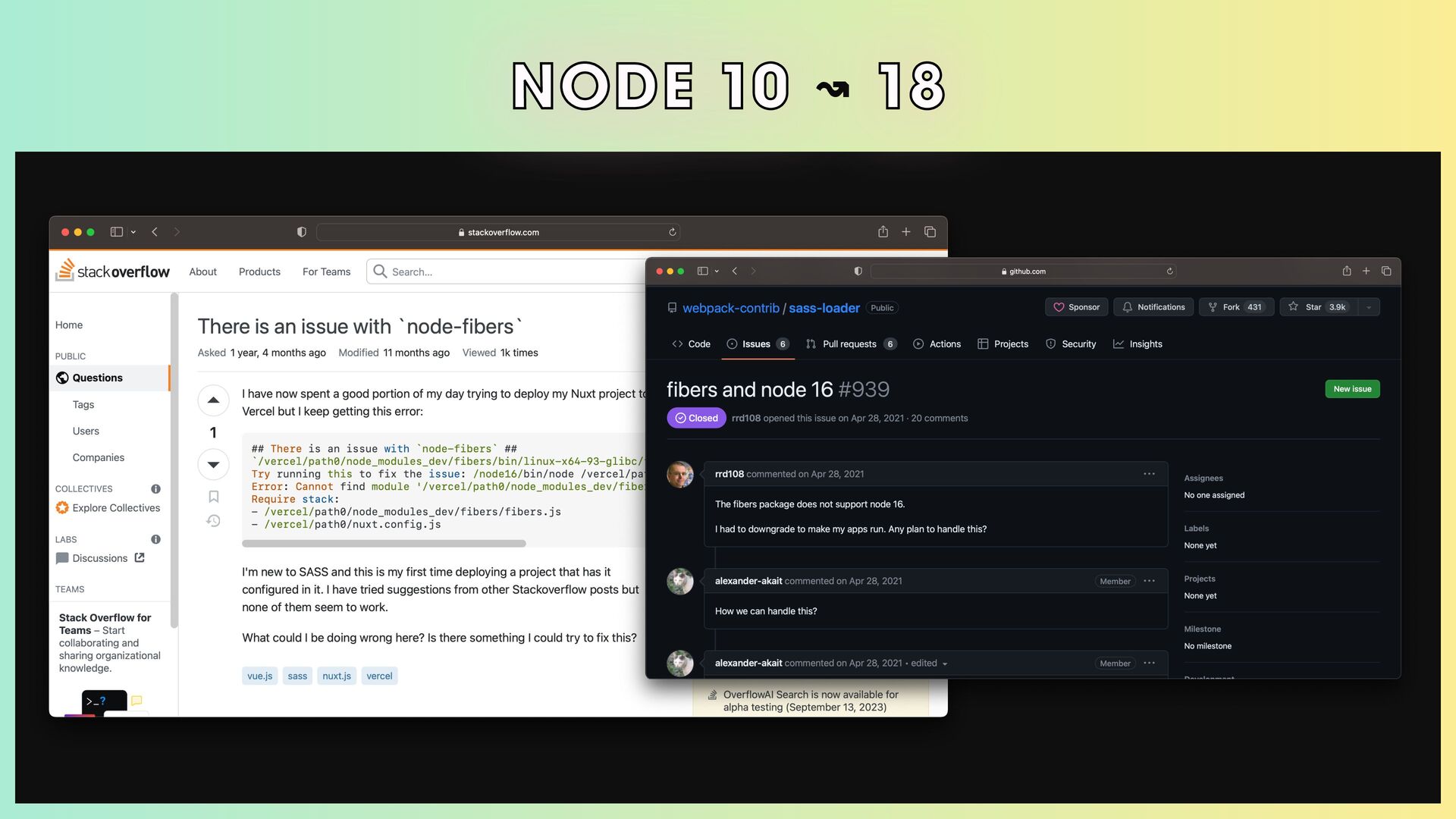Click the green New issue button

coord(1352,389)
